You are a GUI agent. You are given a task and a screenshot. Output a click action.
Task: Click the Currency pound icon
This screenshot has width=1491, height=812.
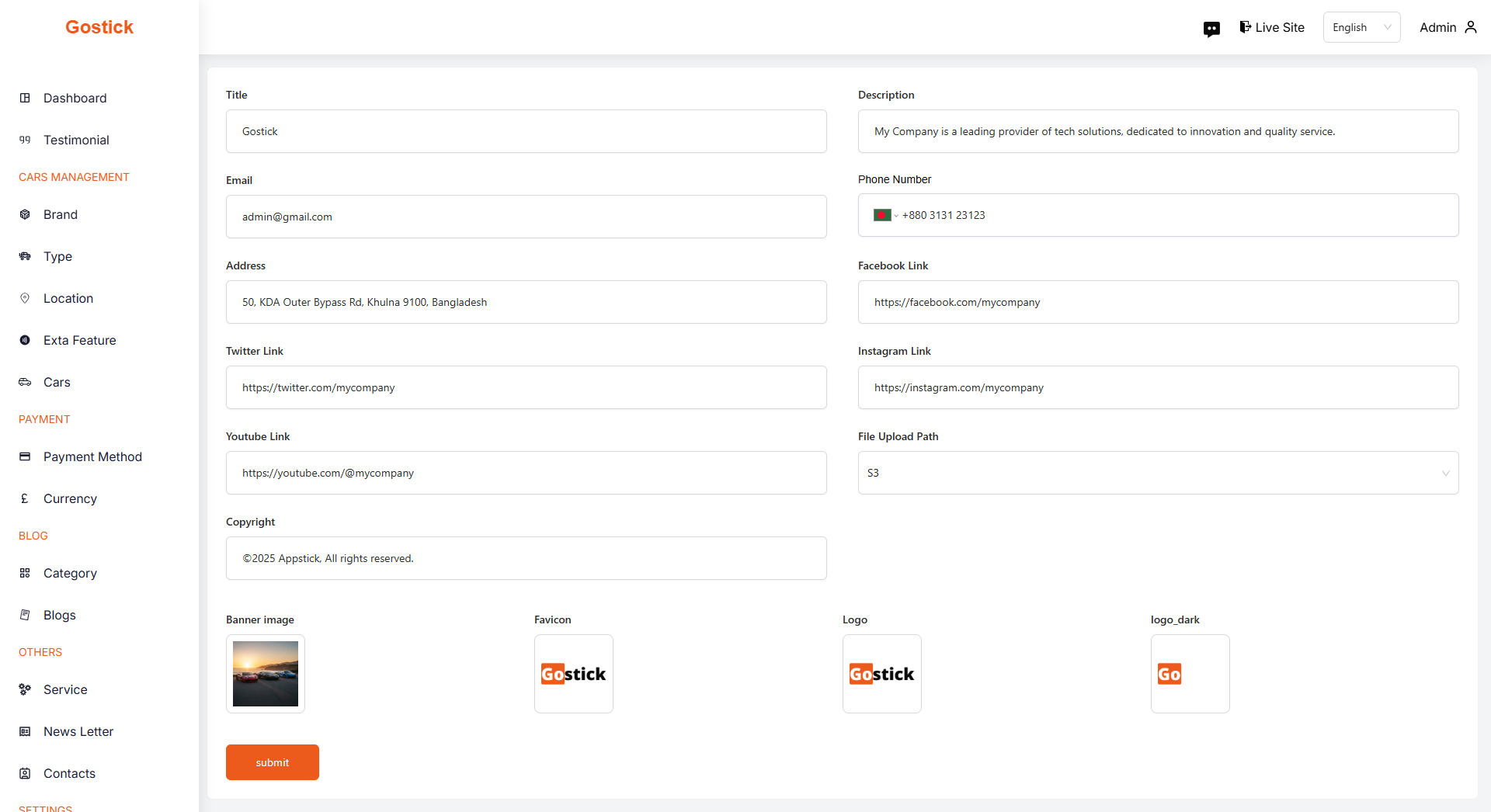(x=25, y=498)
